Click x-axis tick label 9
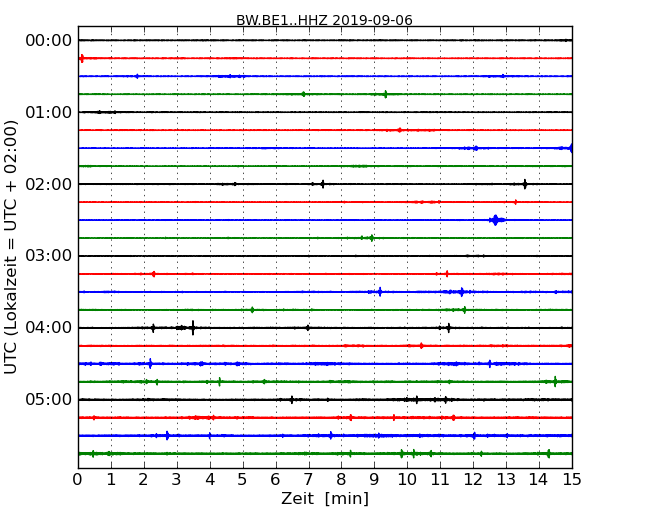Screen dimensions: 650x520 click(x=374, y=480)
